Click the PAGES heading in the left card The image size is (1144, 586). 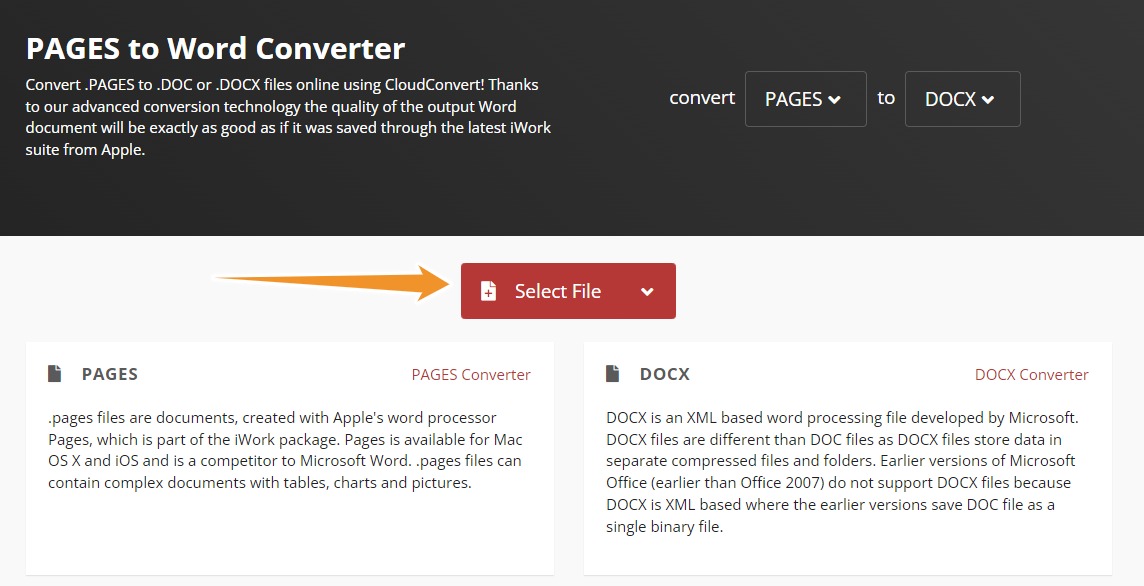tap(109, 374)
